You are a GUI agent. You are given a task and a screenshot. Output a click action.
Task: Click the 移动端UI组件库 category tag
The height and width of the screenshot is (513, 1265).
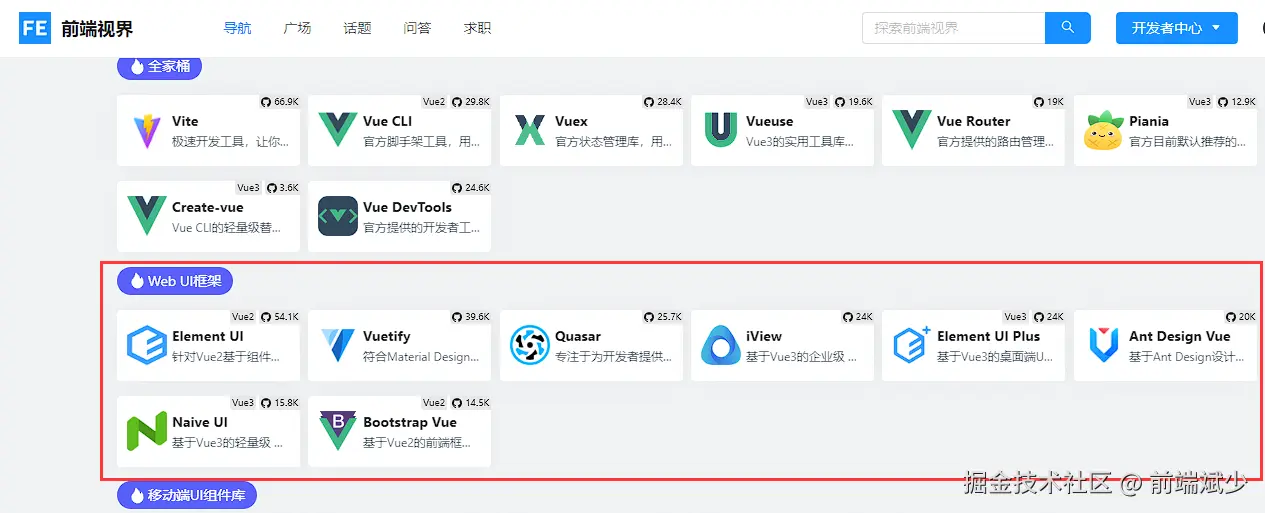click(x=187, y=495)
